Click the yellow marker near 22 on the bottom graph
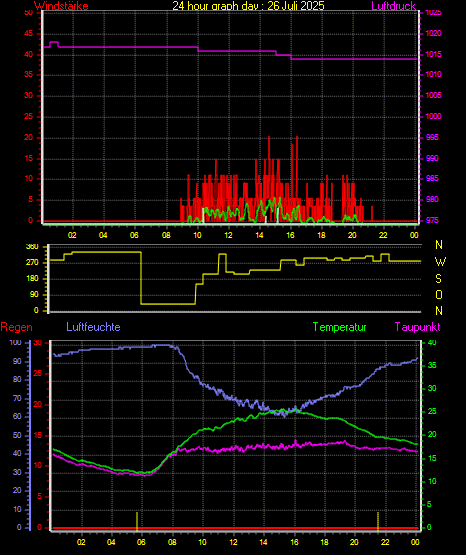The height and width of the screenshot is (555, 466). click(378, 521)
